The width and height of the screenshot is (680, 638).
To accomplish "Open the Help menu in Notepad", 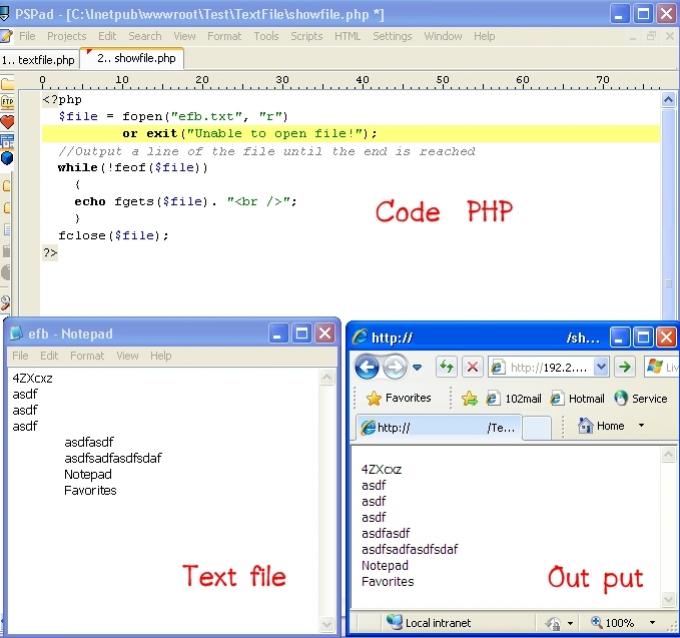I will (161, 356).
